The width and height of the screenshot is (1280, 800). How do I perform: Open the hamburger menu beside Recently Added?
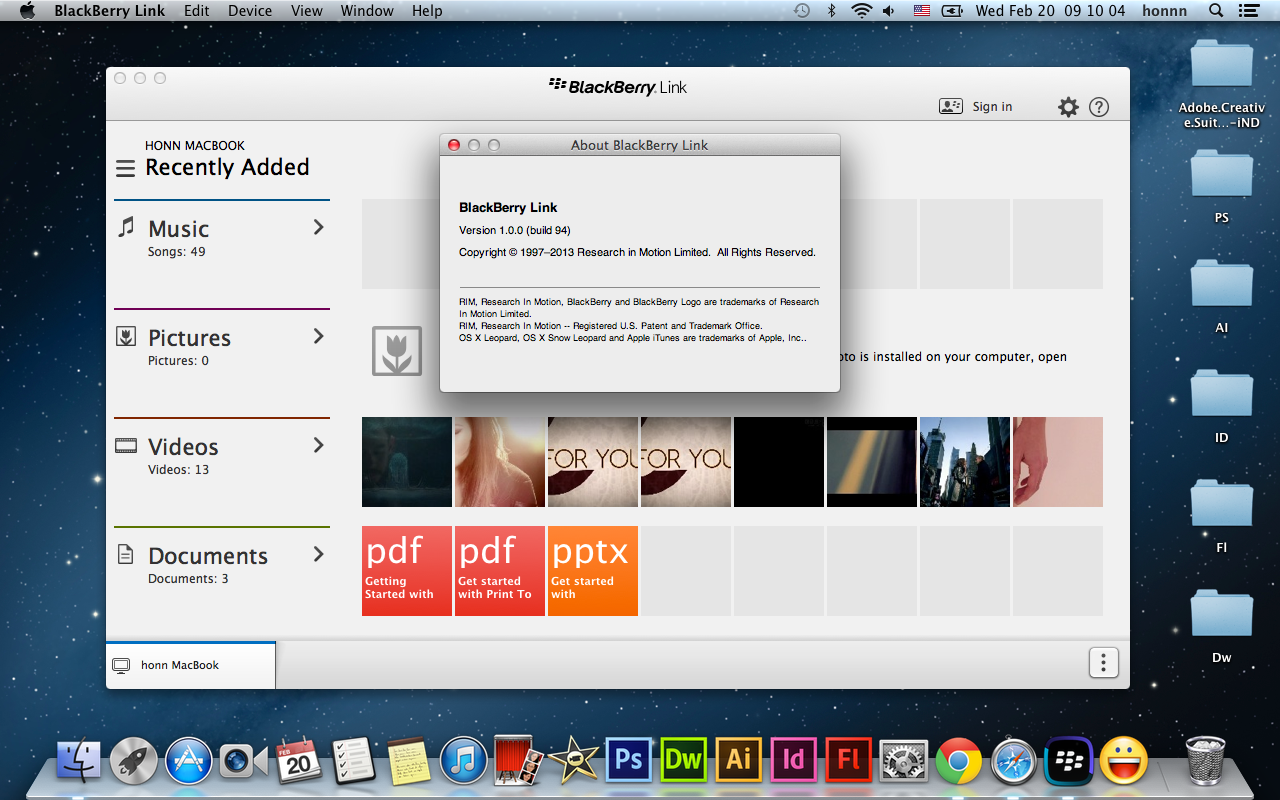[125, 169]
